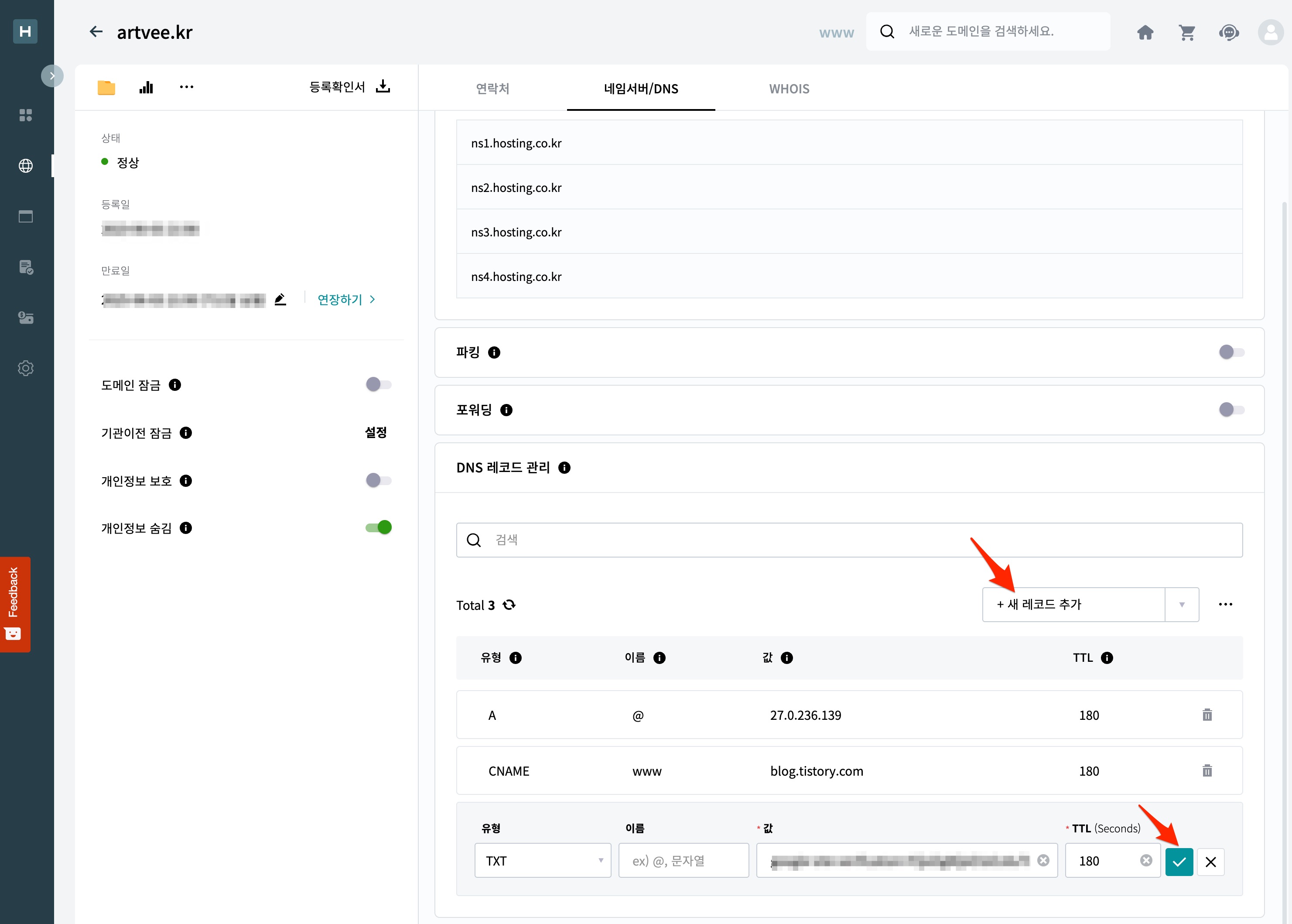The image size is (1292, 924).
Task: Click the shopping cart icon
Action: 1186,32
